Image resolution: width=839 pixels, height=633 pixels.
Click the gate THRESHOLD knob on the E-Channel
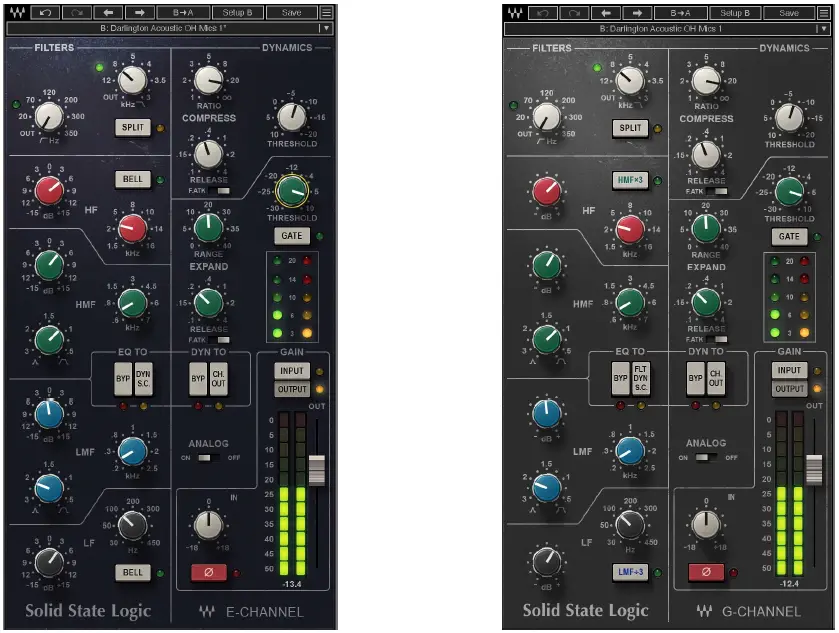(x=291, y=192)
